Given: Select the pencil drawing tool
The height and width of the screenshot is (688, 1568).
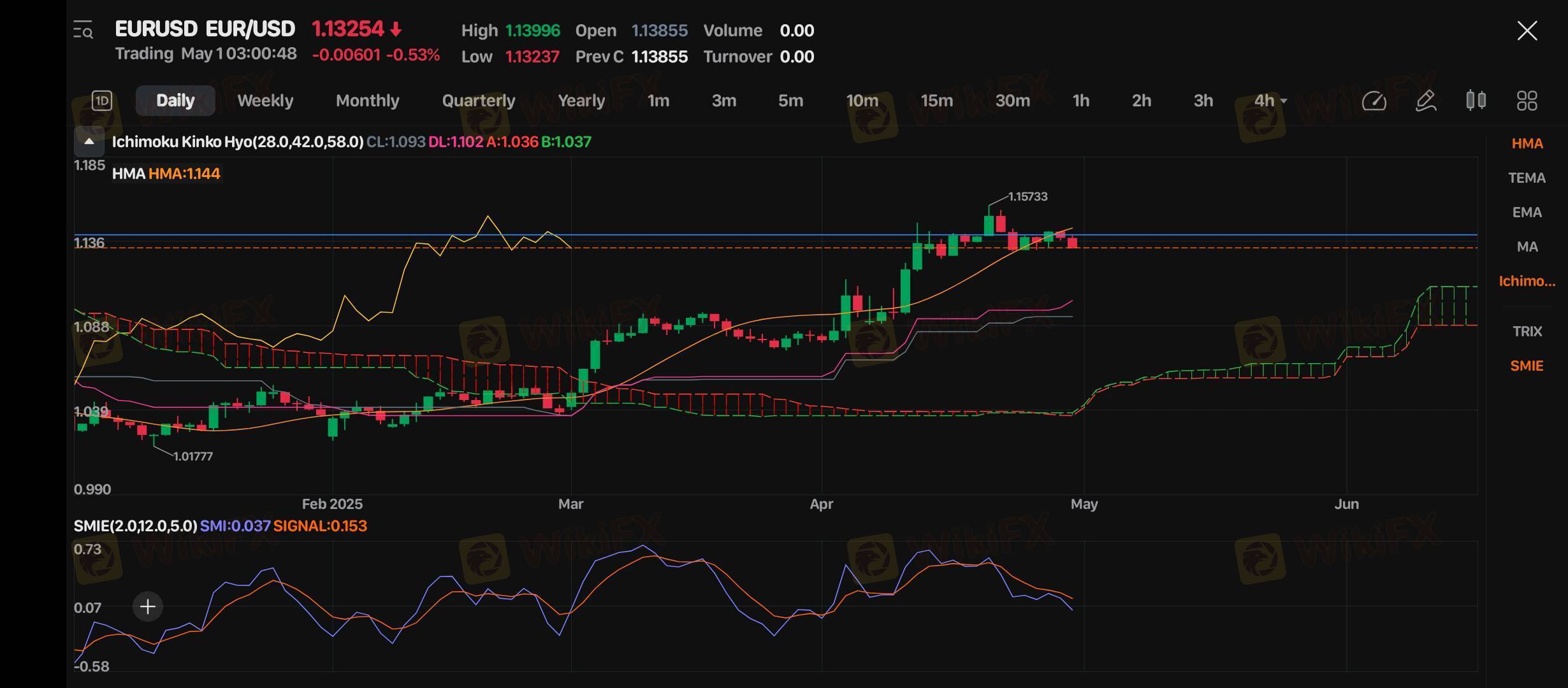Looking at the screenshot, I should [1426, 101].
